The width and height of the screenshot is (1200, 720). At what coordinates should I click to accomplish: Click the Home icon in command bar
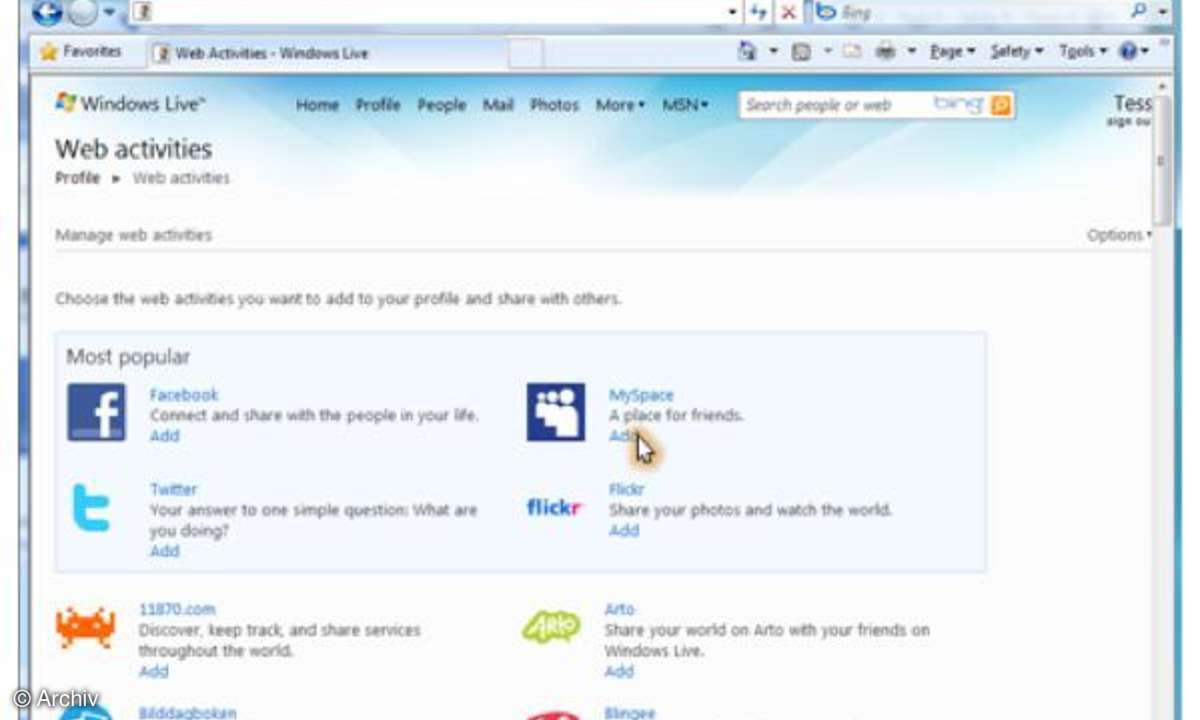(747, 51)
